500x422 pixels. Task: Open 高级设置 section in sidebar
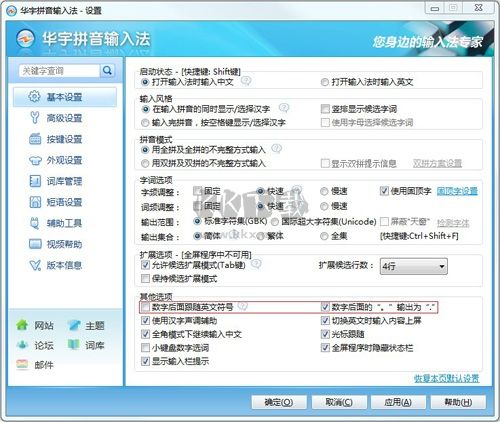(64, 118)
